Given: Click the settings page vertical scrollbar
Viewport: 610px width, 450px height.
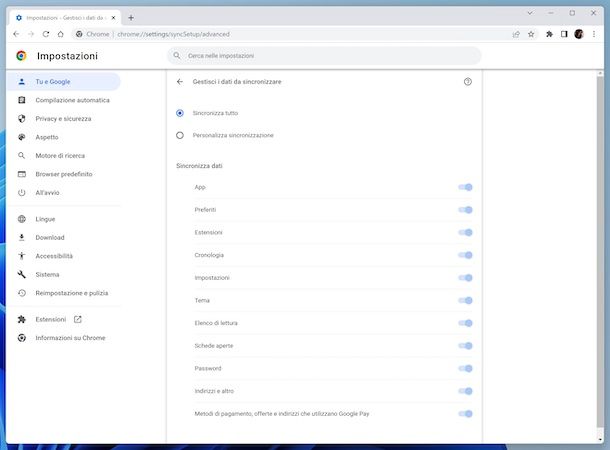Looking at the screenshot, I should [x=600, y=252].
